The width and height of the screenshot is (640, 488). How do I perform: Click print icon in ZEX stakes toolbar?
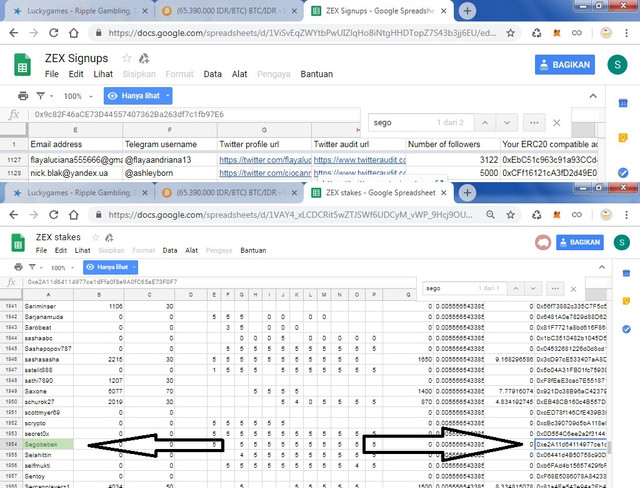[x=18, y=267]
